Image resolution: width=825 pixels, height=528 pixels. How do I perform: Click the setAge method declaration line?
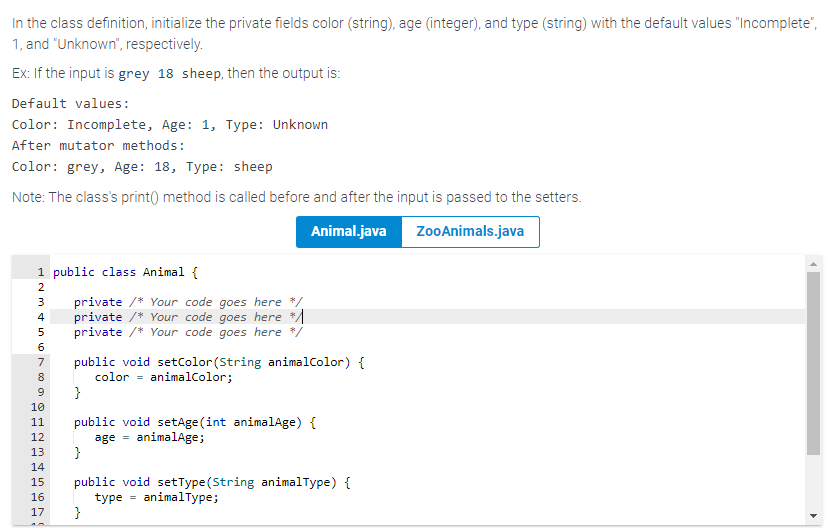(x=195, y=422)
